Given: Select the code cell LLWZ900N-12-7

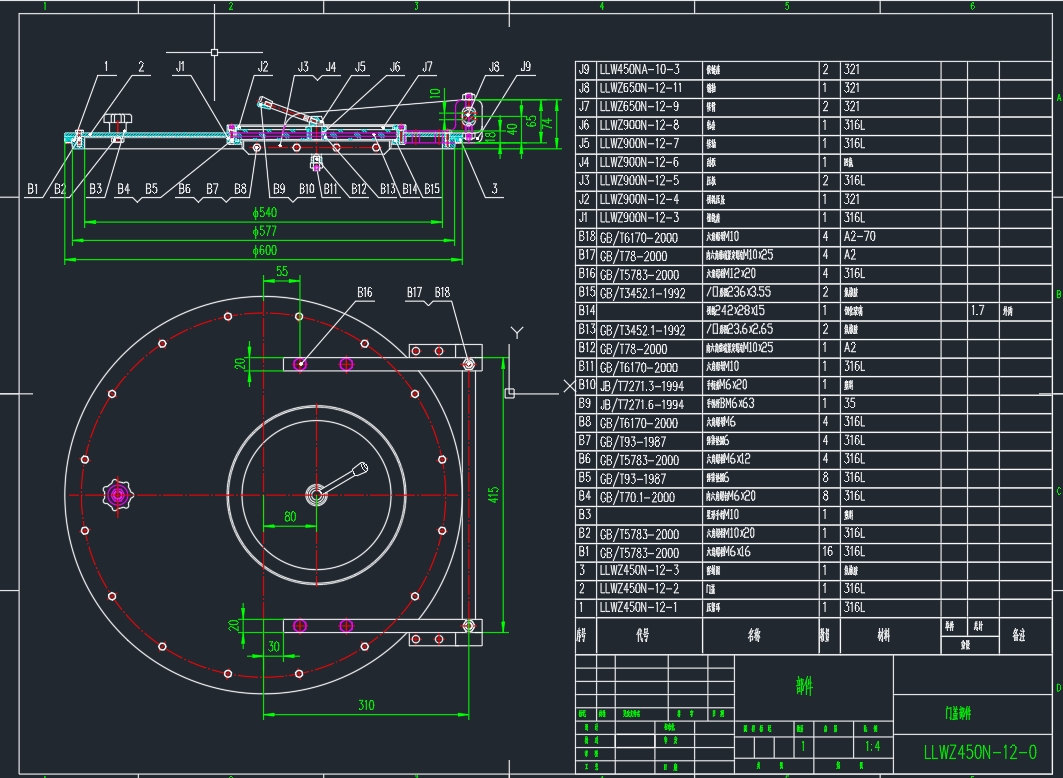Looking at the screenshot, I should 639,144.
